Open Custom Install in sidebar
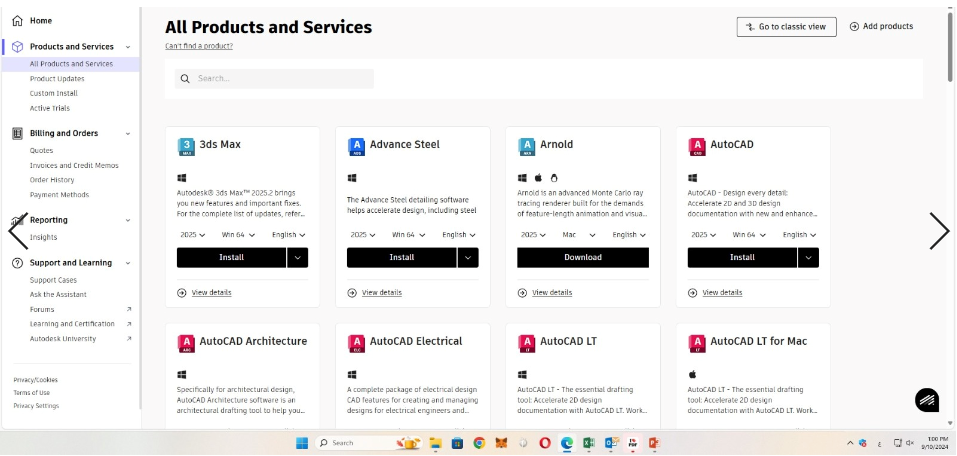The width and height of the screenshot is (957, 456). click(54, 93)
